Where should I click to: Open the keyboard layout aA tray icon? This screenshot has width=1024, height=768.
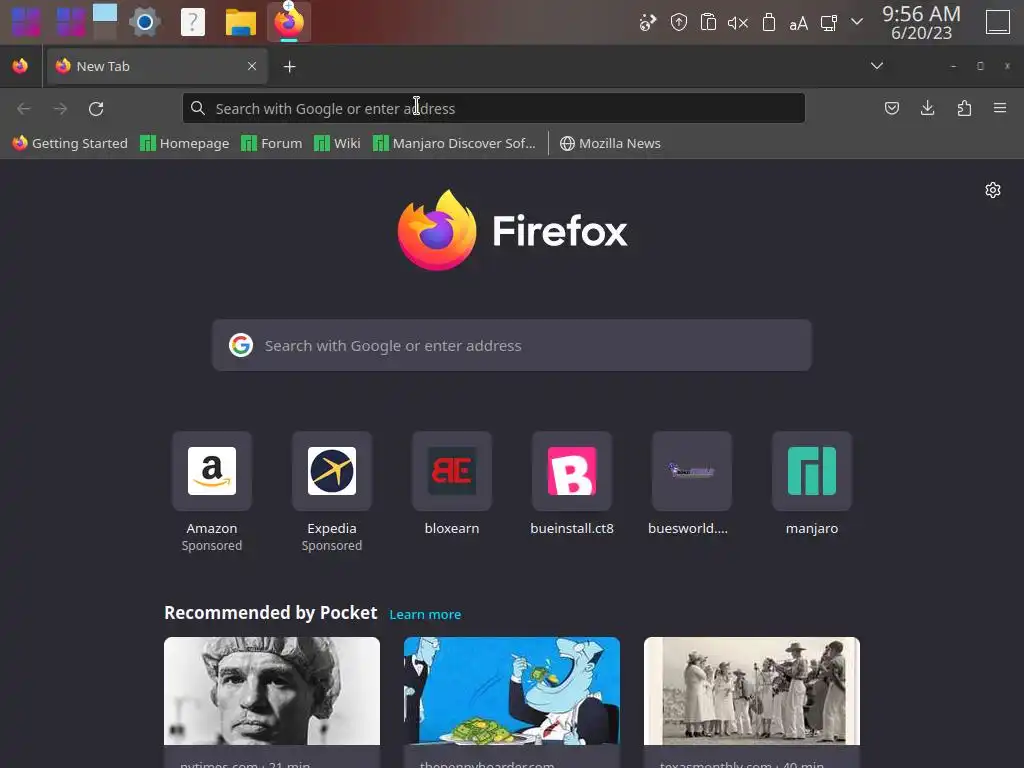click(798, 24)
